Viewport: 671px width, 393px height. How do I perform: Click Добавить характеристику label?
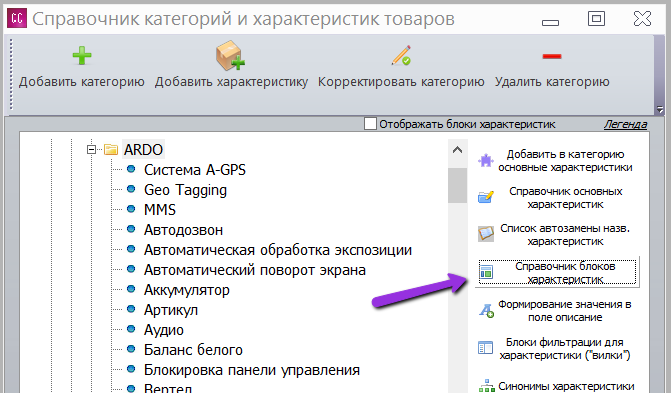click(x=232, y=82)
